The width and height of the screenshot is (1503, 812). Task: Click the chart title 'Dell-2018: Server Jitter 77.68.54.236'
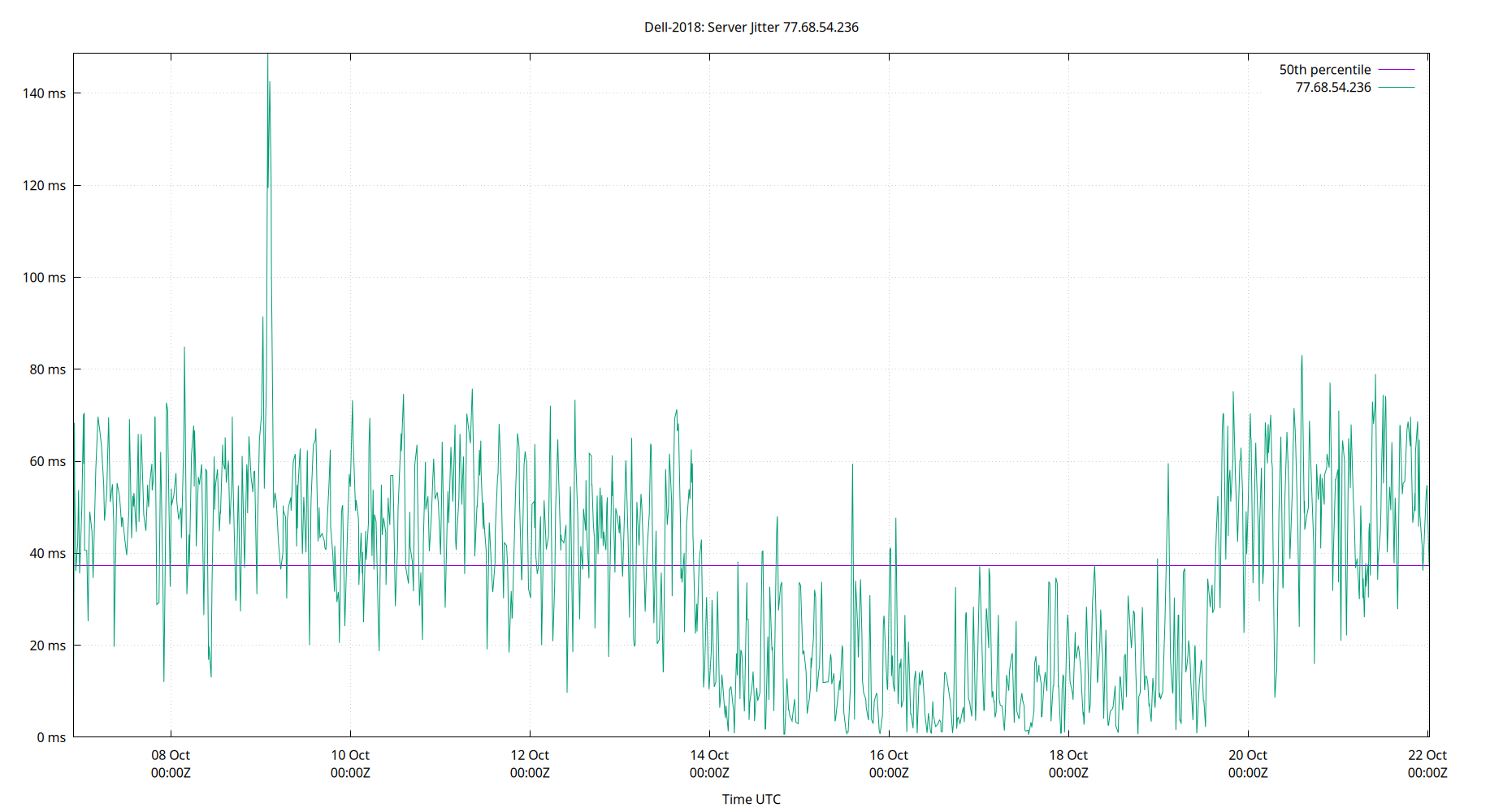(x=751, y=27)
